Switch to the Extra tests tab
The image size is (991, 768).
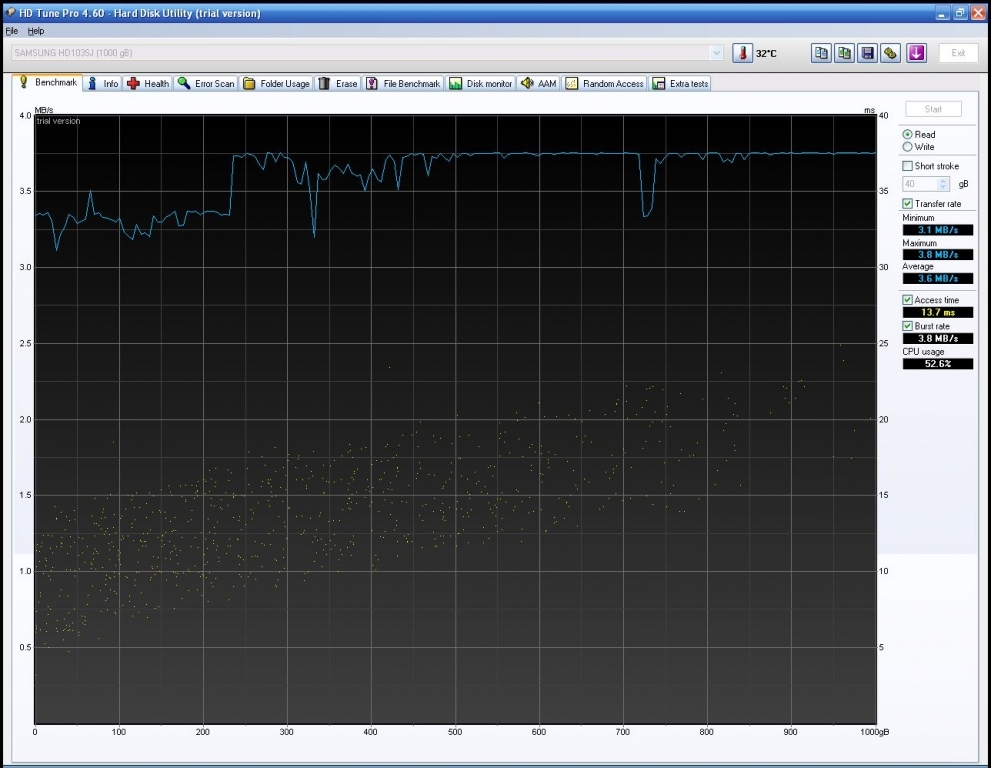coord(681,83)
